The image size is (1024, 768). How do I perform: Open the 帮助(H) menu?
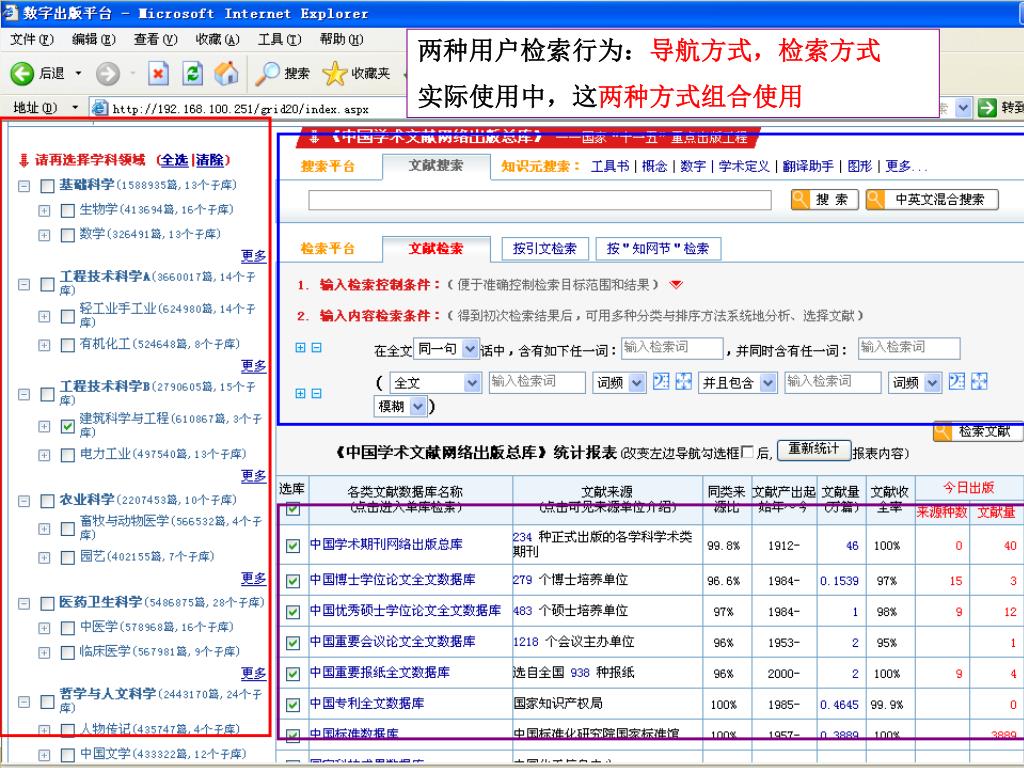click(341, 39)
